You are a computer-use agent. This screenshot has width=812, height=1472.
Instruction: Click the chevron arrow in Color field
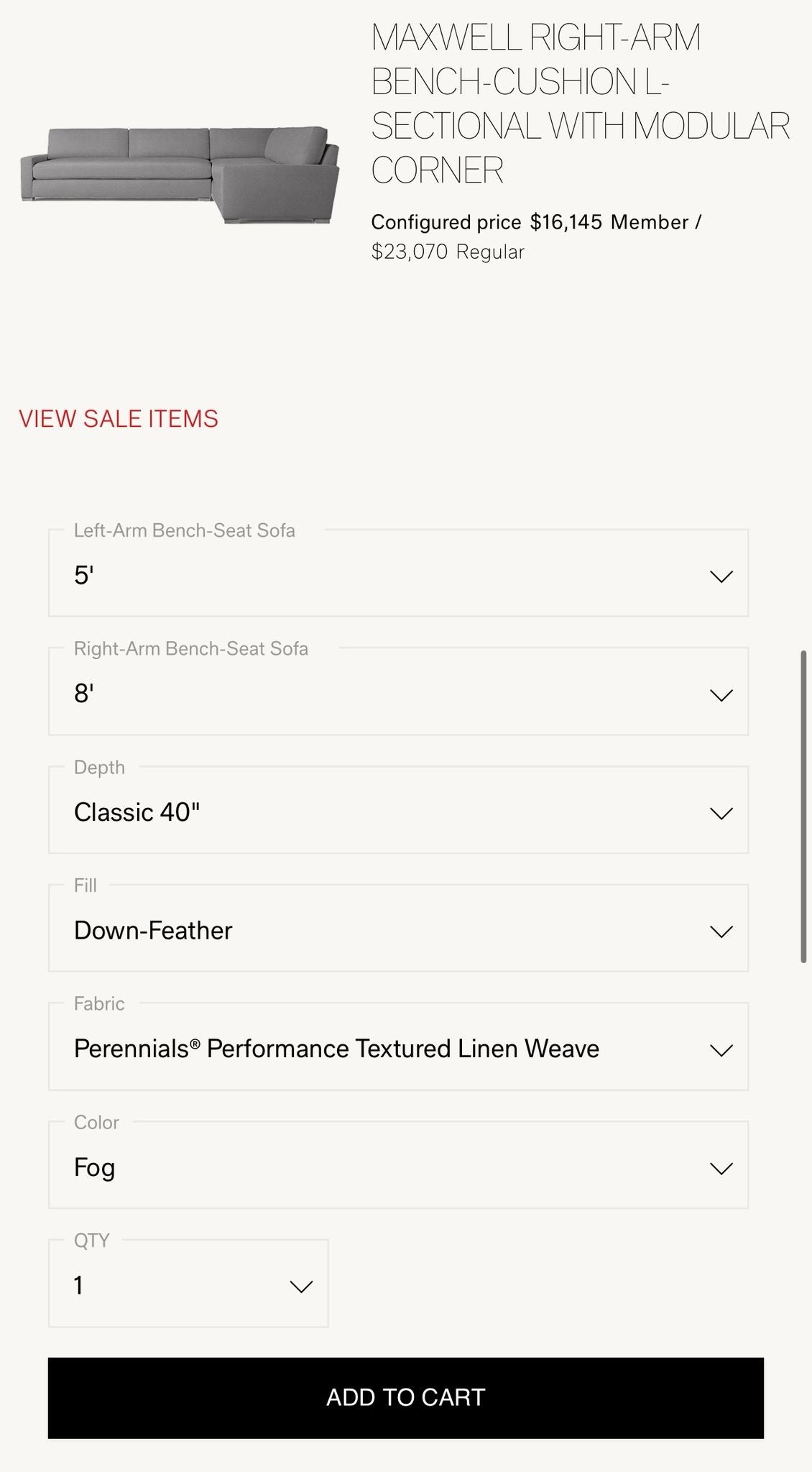721,1169
